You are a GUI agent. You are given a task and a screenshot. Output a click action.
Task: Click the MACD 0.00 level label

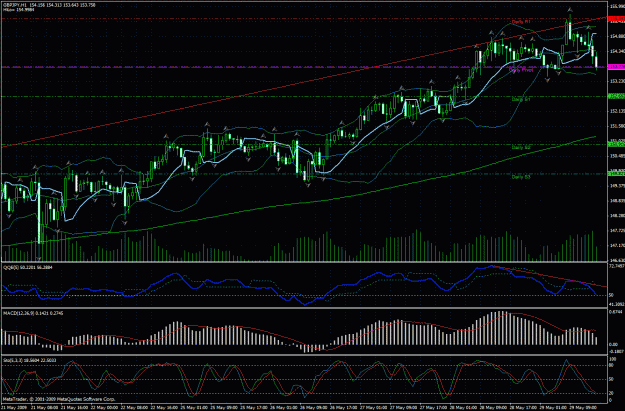[x=613, y=345]
